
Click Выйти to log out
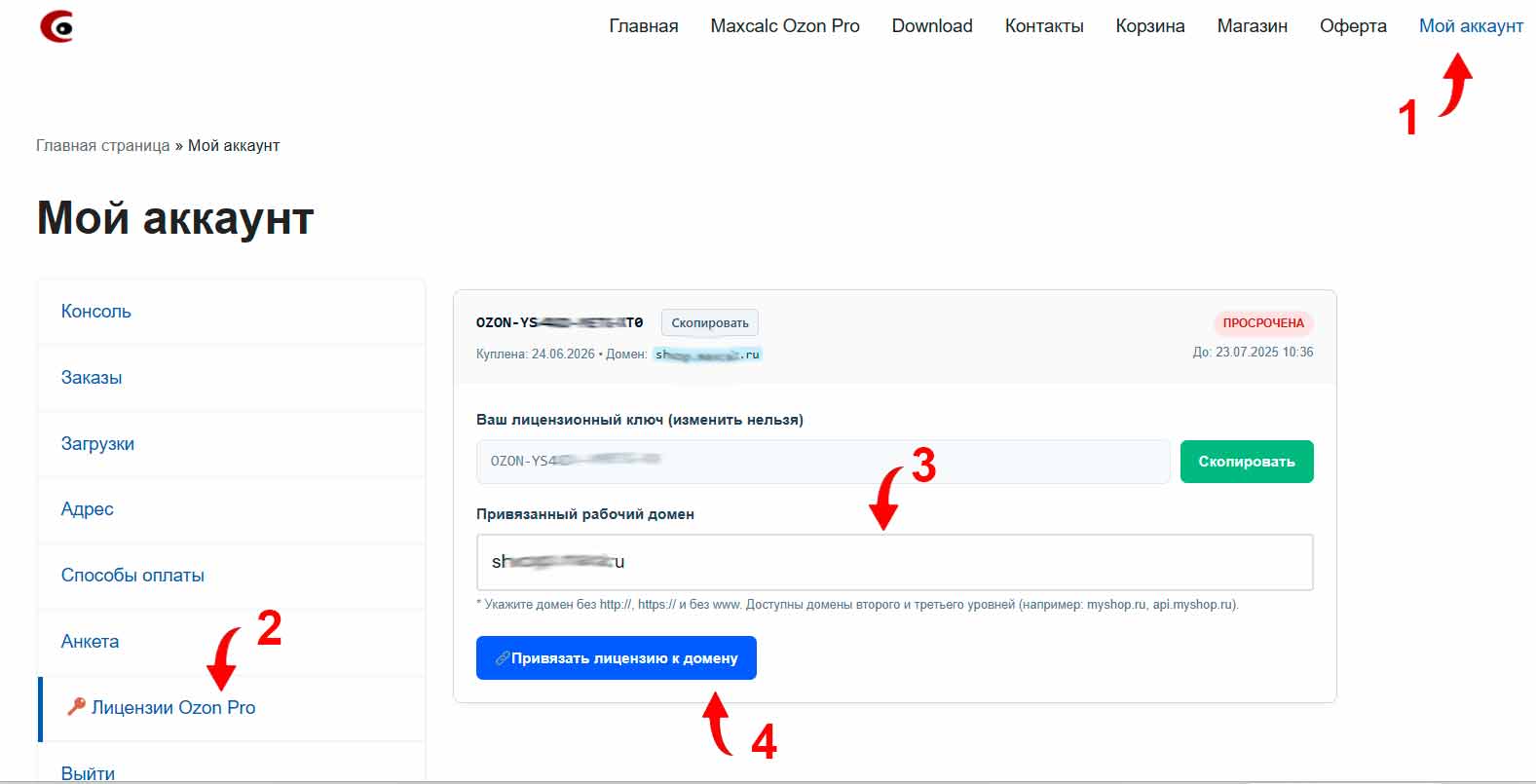click(x=88, y=773)
